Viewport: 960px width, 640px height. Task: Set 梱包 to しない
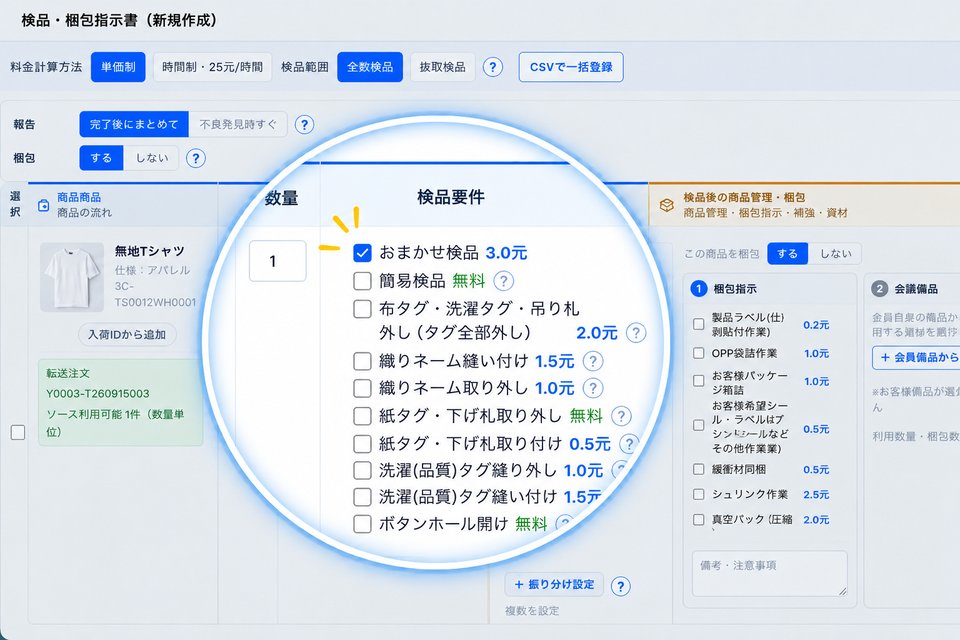tap(151, 158)
